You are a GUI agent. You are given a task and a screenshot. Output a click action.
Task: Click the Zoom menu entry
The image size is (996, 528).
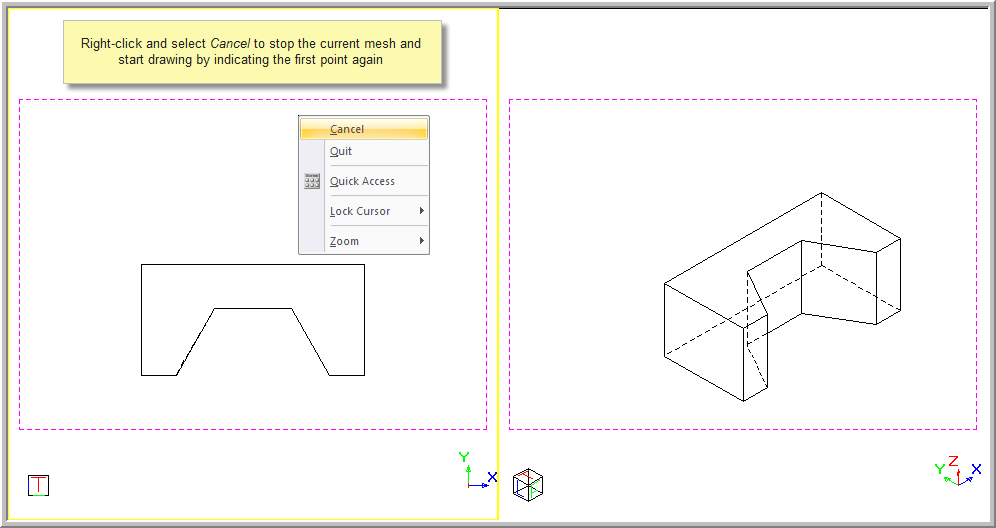[345, 241]
